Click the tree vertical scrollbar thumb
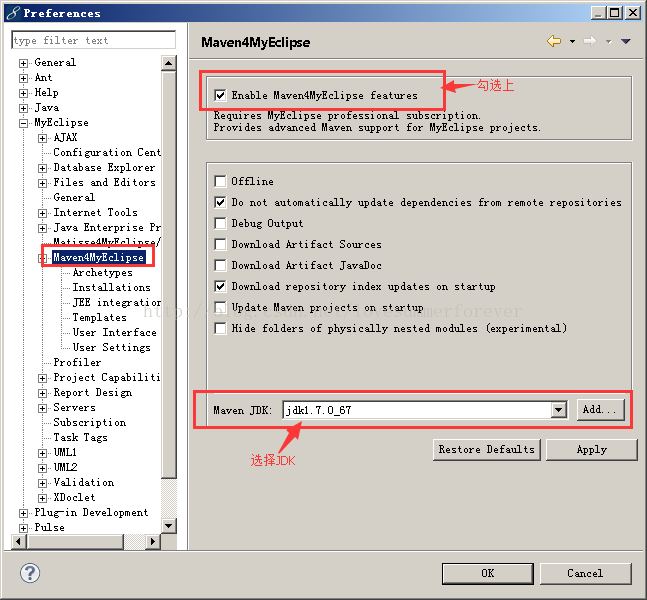Screen dimensions: 647x600 tap(168, 275)
